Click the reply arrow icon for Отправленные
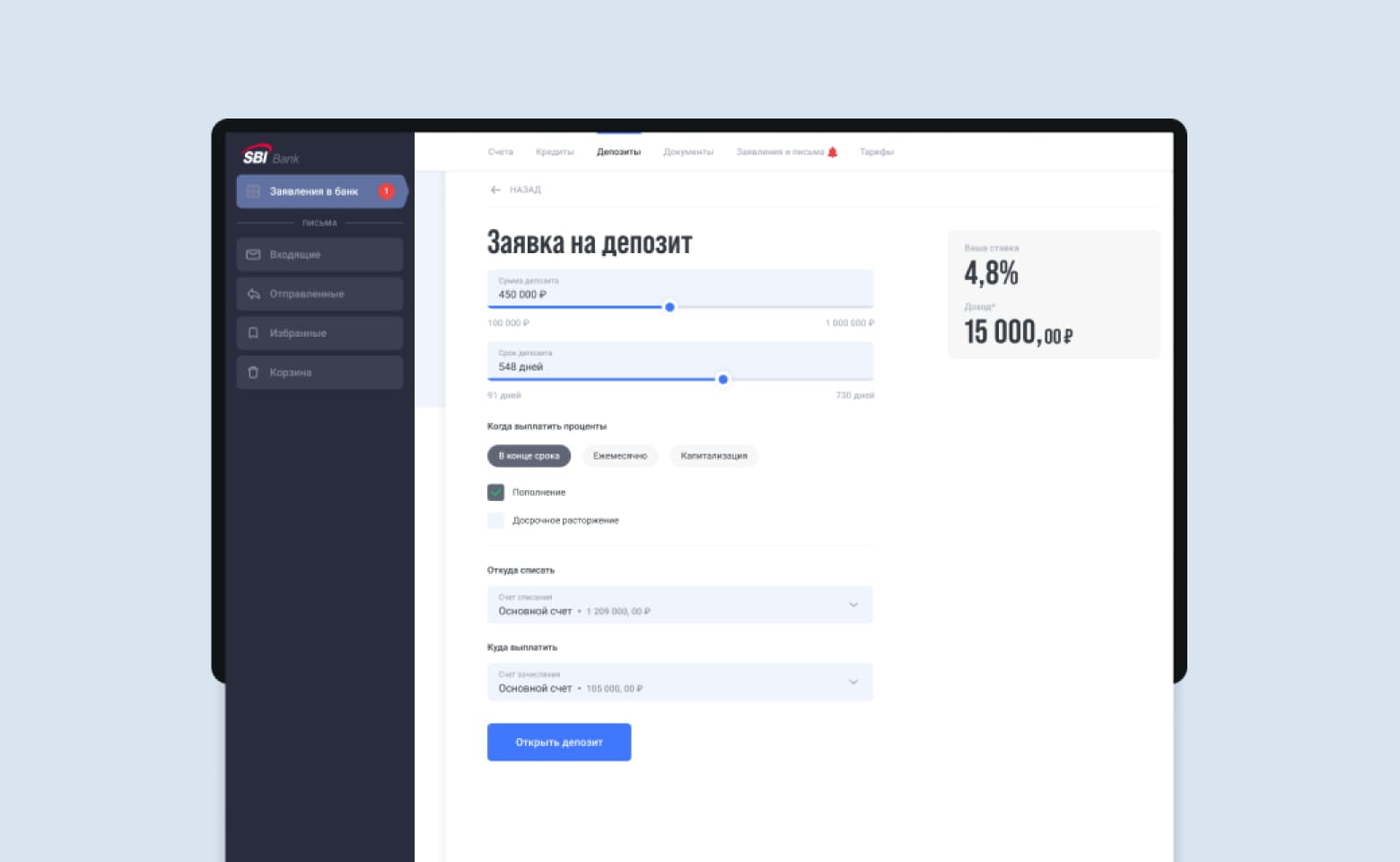 (253, 294)
